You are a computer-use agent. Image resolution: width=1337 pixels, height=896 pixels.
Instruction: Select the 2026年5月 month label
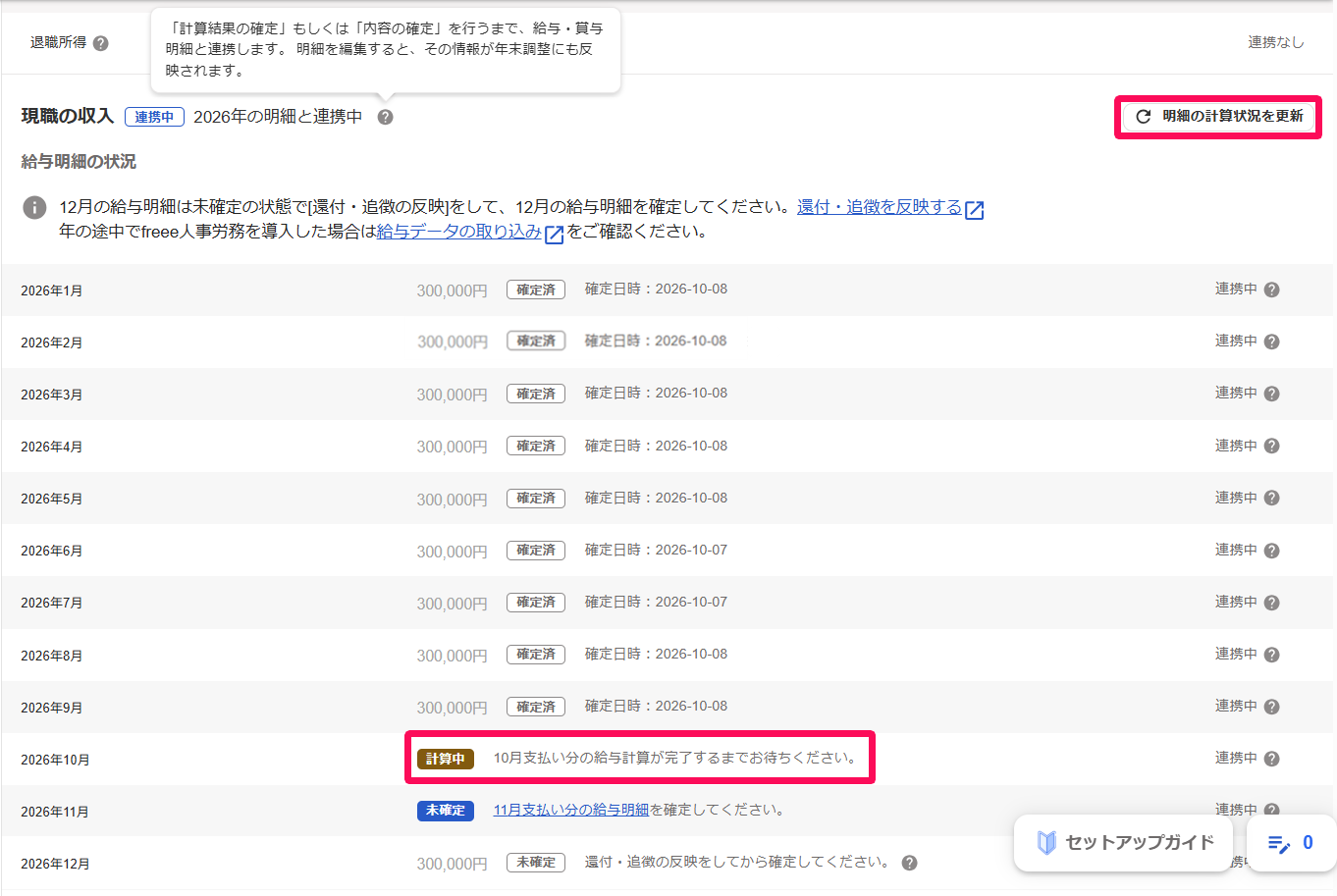pyautogui.click(x=52, y=499)
